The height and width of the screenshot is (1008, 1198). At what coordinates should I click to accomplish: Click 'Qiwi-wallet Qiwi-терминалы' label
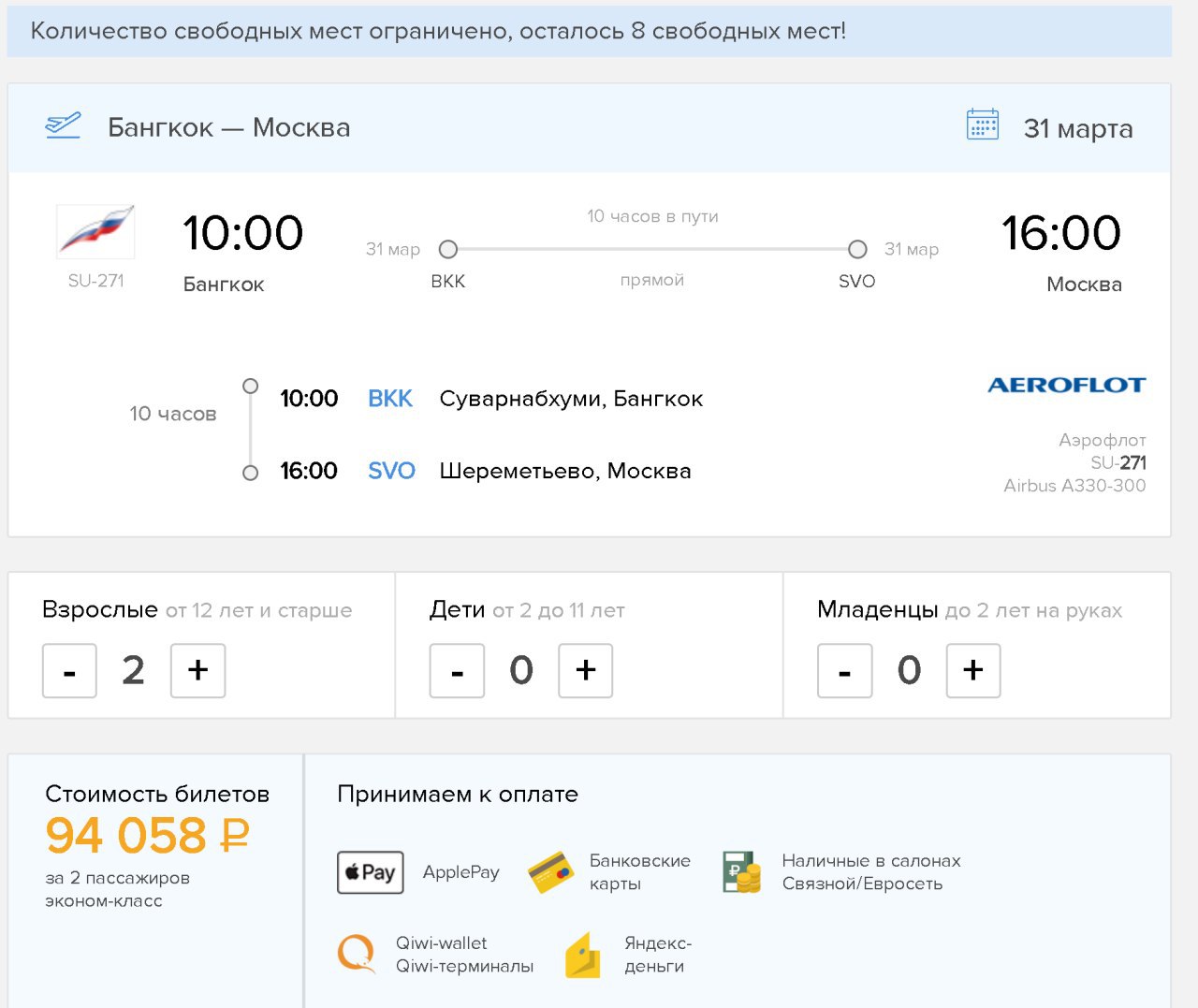[464, 955]
